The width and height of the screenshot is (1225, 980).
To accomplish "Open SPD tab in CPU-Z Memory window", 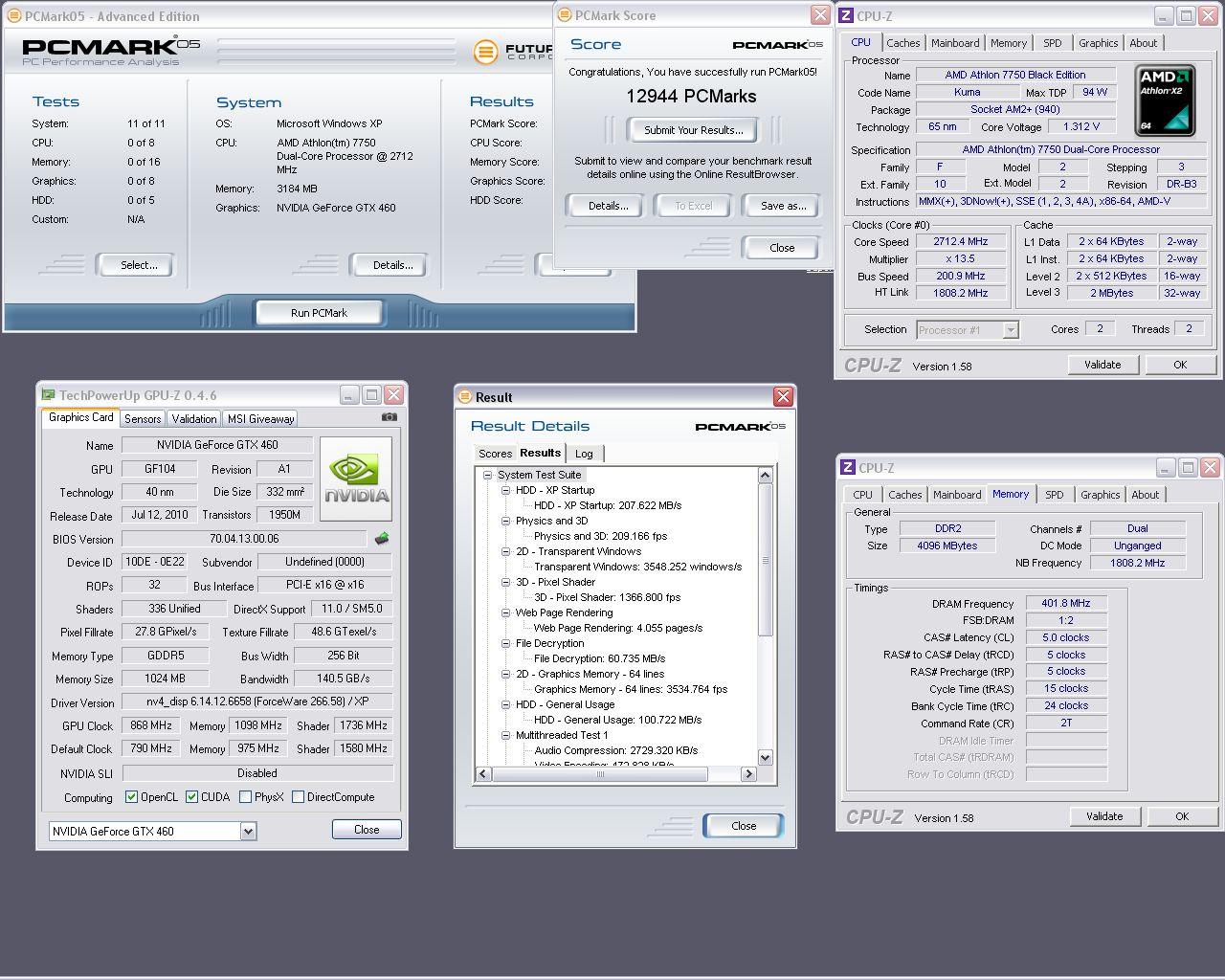I will (1054, 495).
